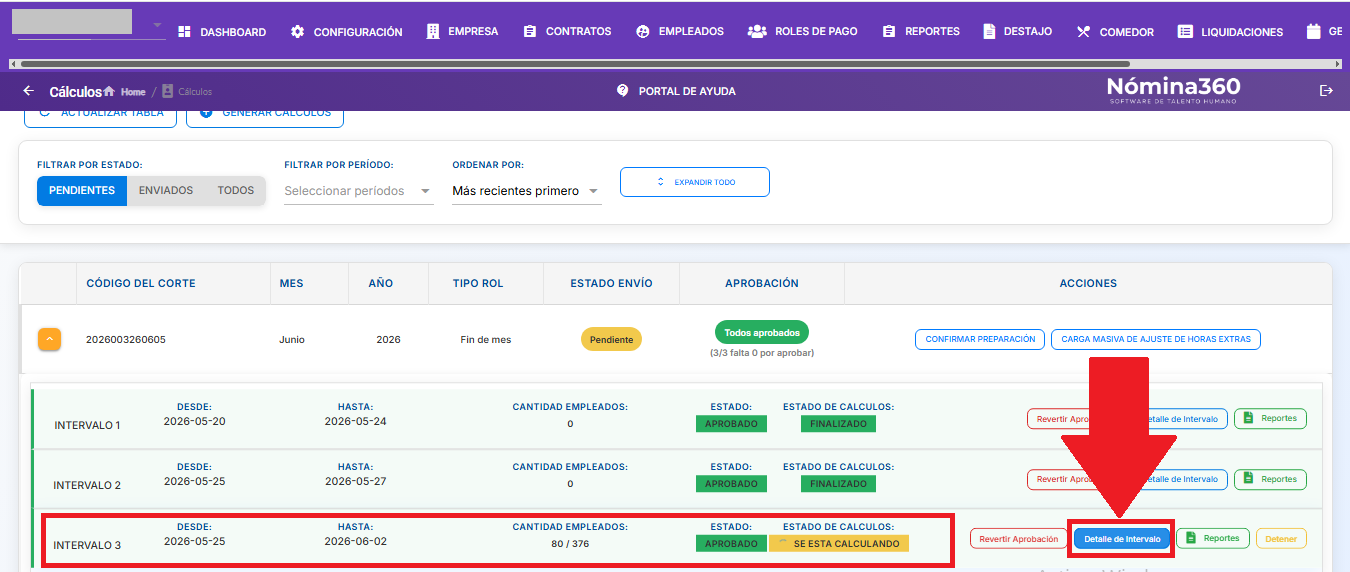Screen dimensions: 1350x572
Task: Click the back arrow beside Cálculos
Action: point(28,91)
